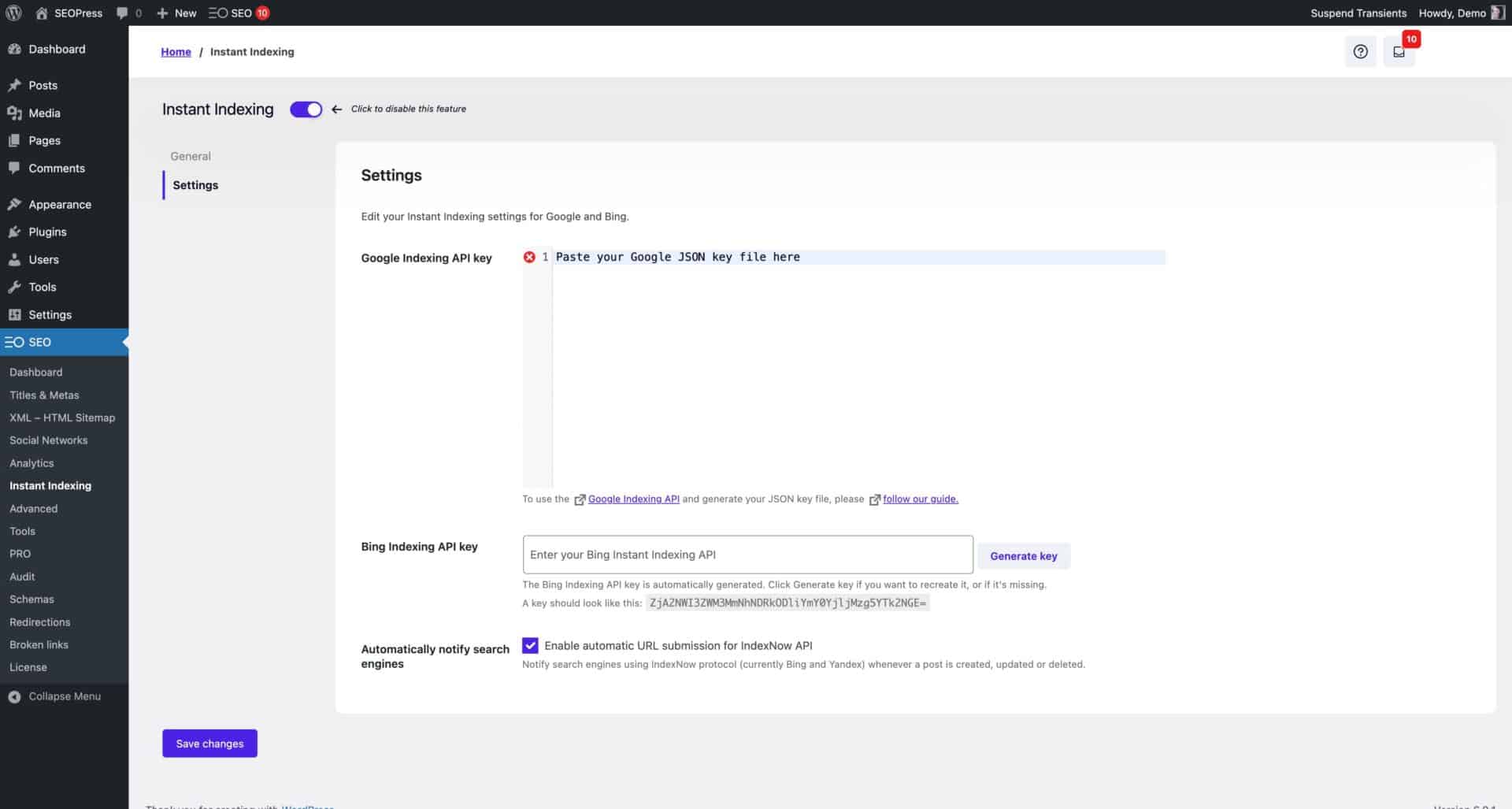Click Suspend Transients in admin bar
1512x809 pixels.
click(1358, 13)
